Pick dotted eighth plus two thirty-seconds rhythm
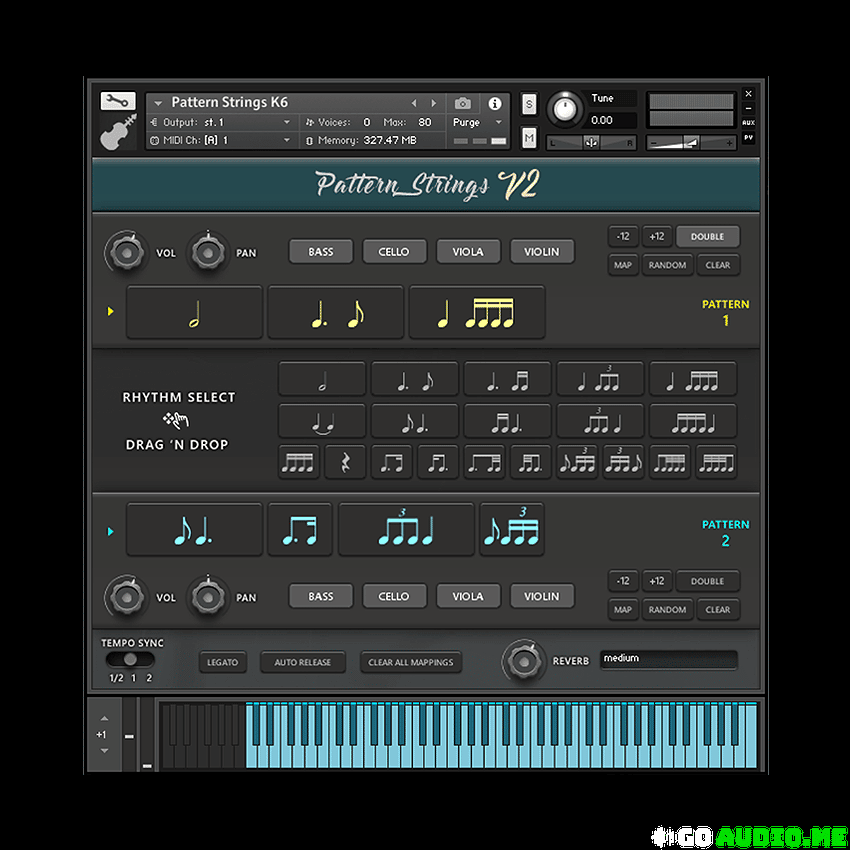The width and height of the screenshot is (850, 850). (x=485, y=462)
